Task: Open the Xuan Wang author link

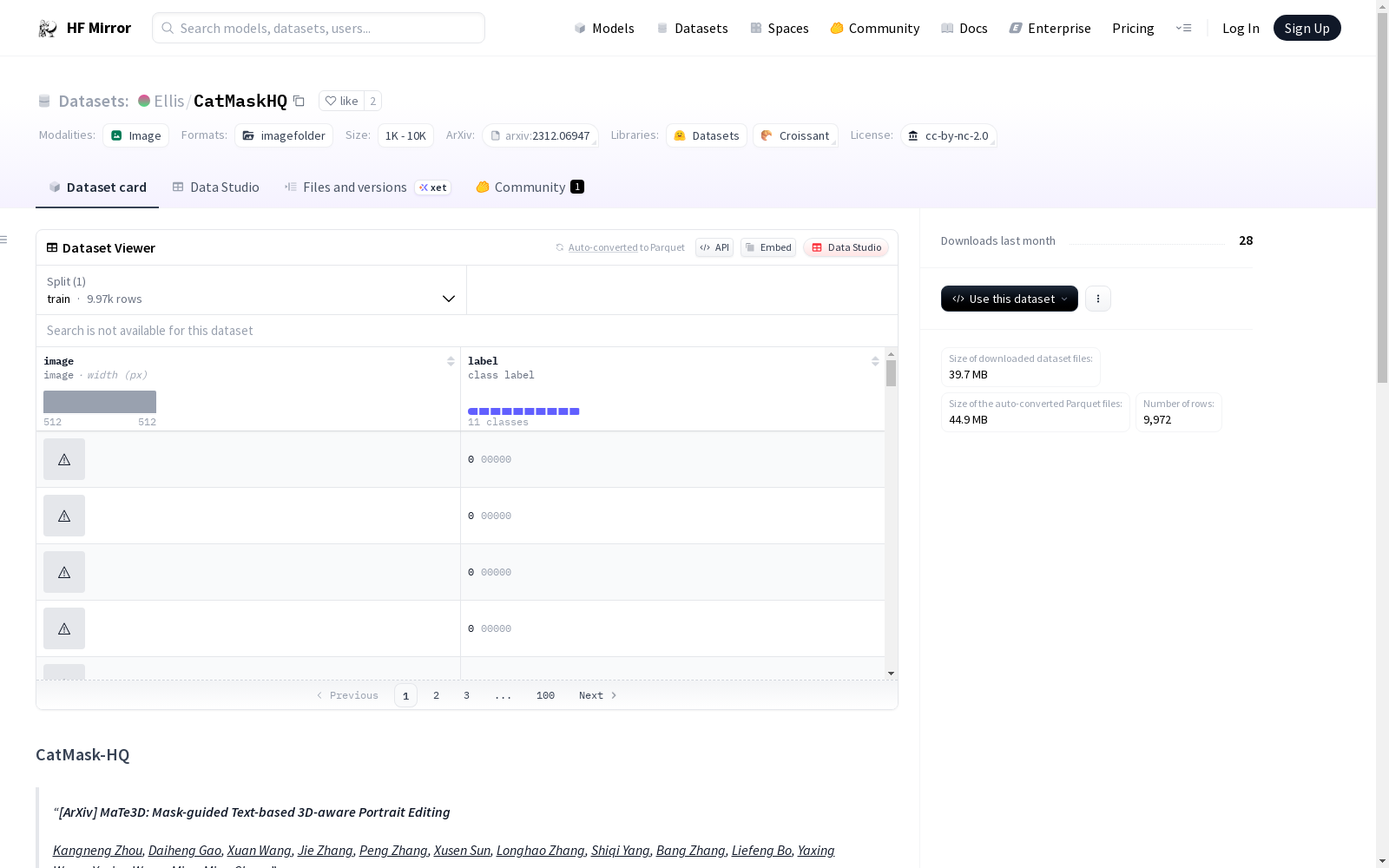Action: tap(260, 851)
